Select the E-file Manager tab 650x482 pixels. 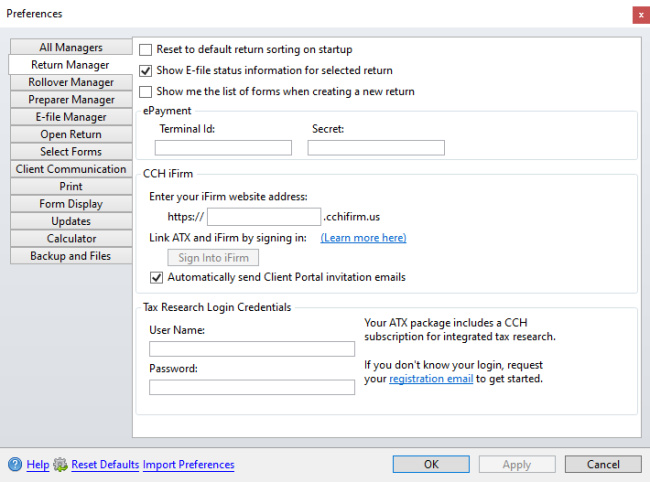[71, 117]
